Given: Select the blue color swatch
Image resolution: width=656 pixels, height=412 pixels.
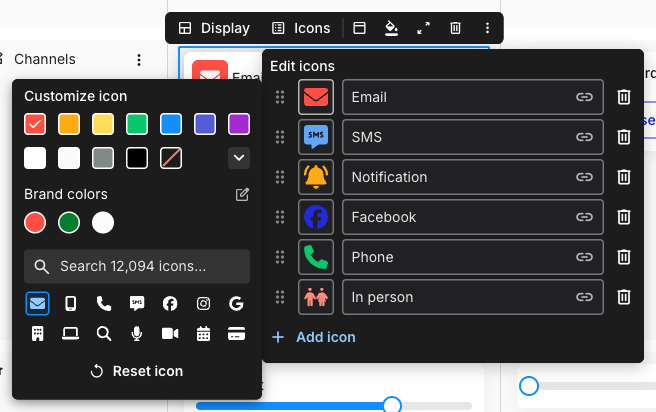Looking at the screenshot, I should point(171,124).
